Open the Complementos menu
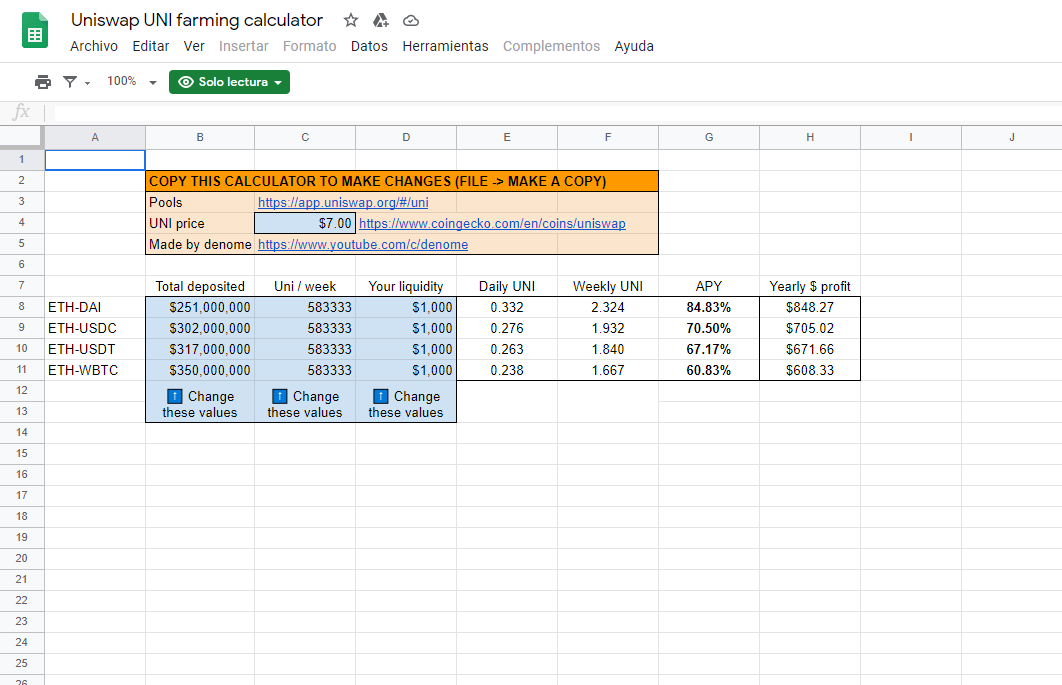1062x685 pixels. click(551, 46)
